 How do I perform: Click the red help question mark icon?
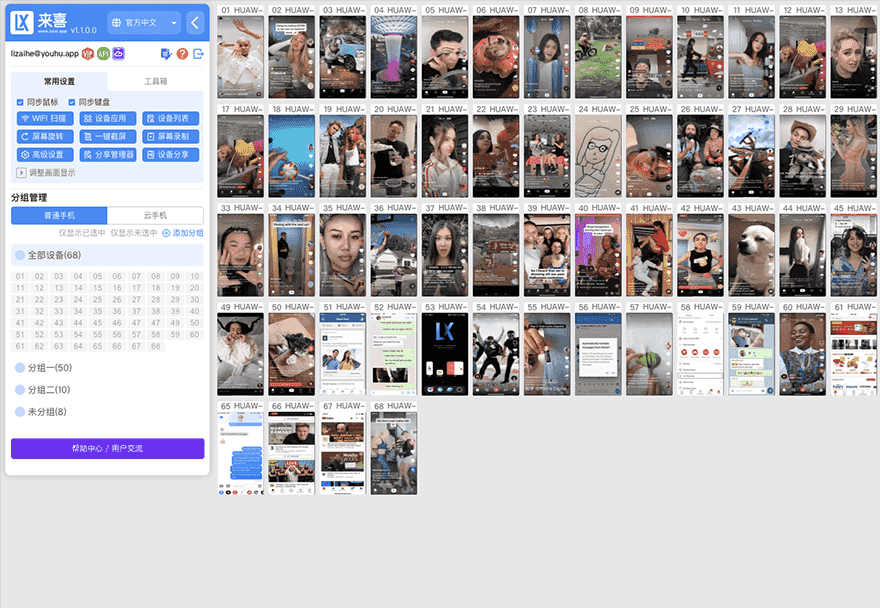click(x=182, y=53)
